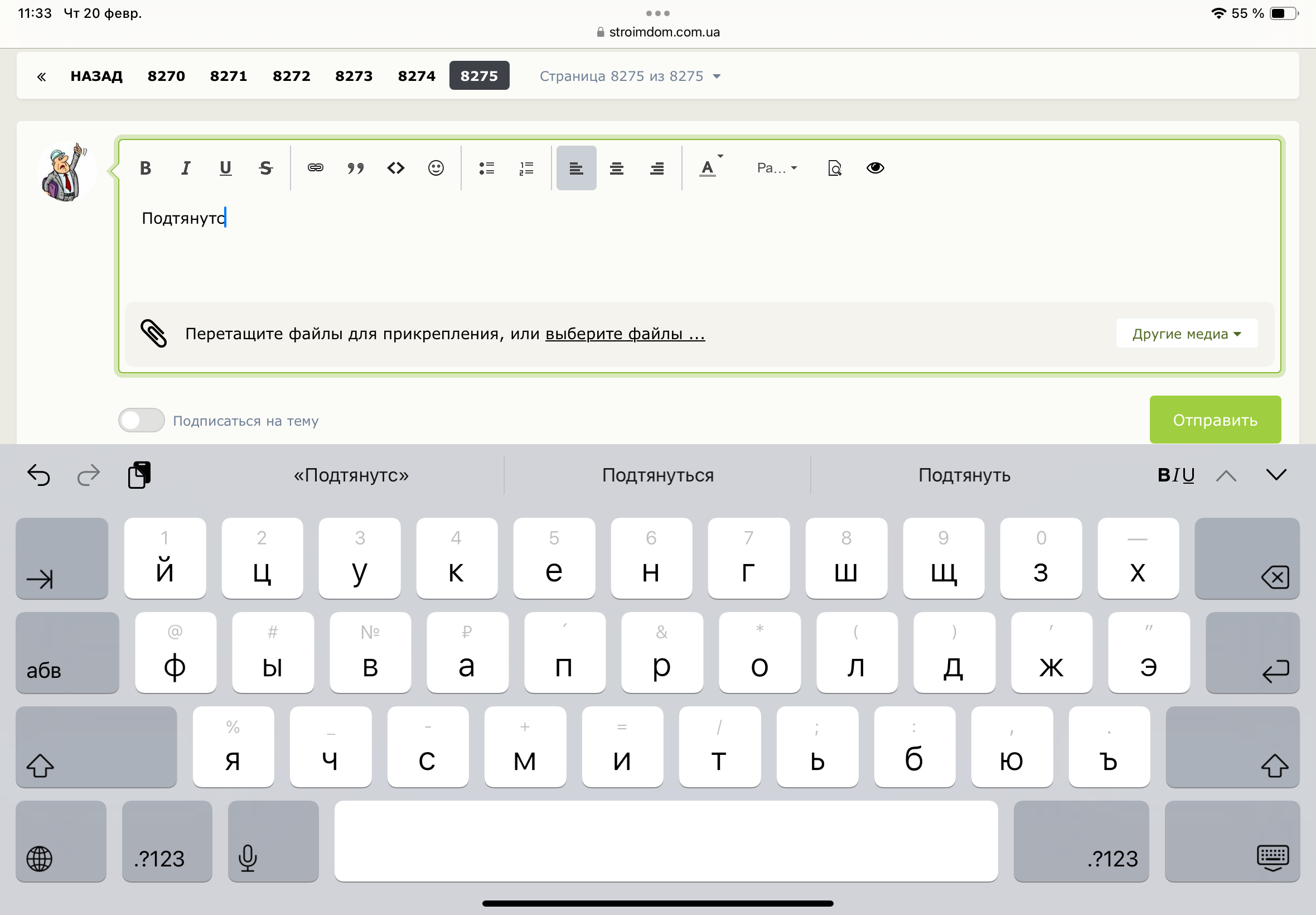Go back with НАЗАД pagination item
The height and width of the screenshot is (915, 1316).
pyautogui.click(x=96, y=76)
